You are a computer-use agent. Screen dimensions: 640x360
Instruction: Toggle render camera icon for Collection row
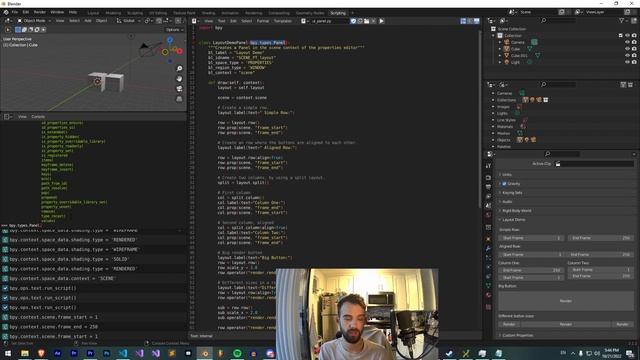coord(634,36)
